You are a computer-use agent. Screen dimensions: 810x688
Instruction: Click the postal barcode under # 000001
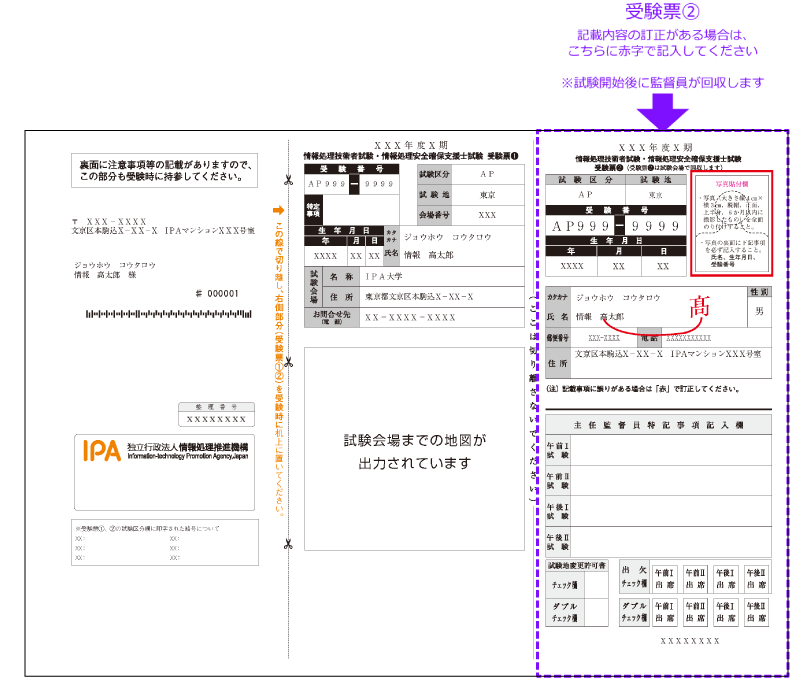pos(164,314)
